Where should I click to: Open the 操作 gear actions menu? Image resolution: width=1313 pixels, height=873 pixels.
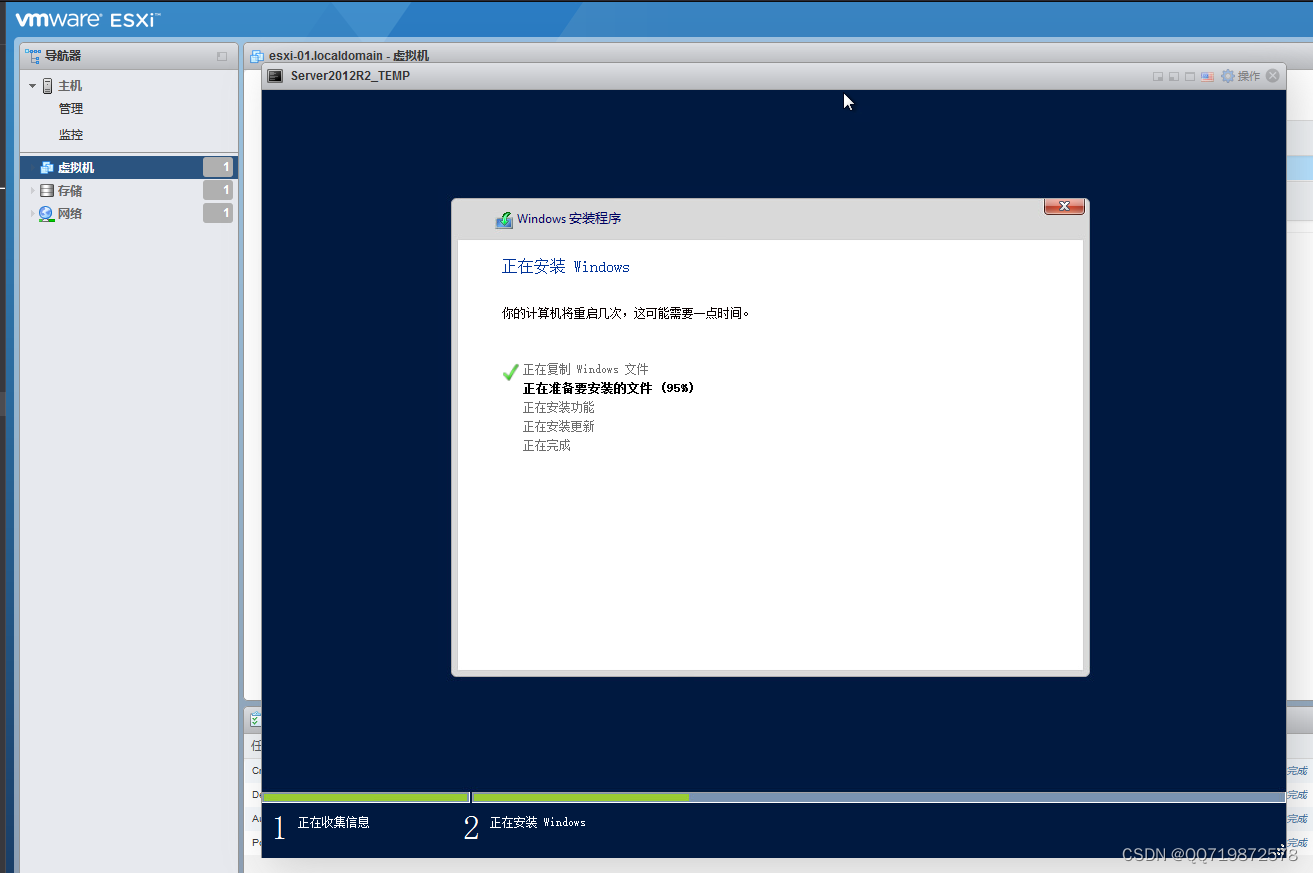click(1240, 76)
